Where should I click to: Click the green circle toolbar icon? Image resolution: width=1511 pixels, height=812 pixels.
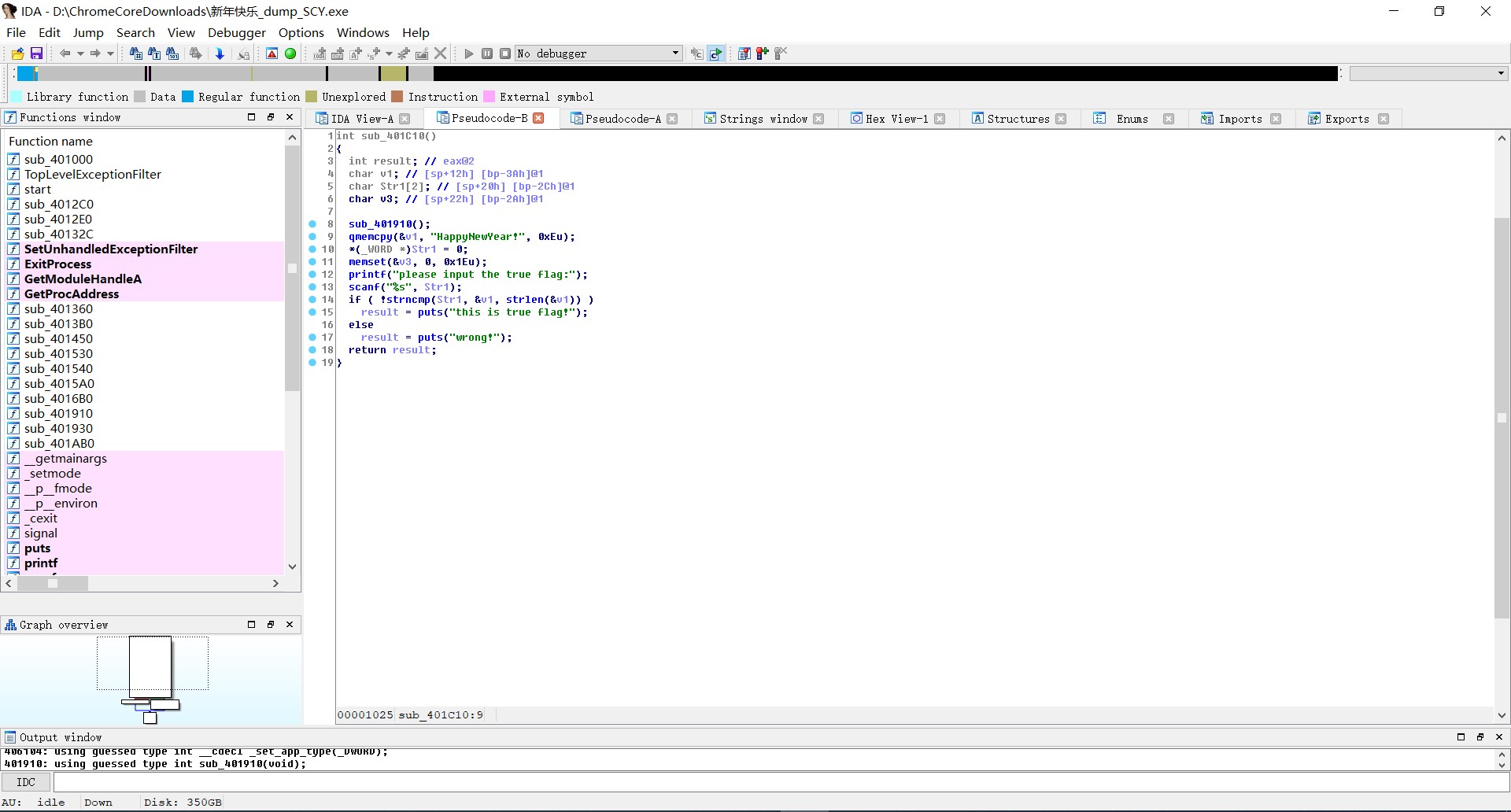[290, 54]
